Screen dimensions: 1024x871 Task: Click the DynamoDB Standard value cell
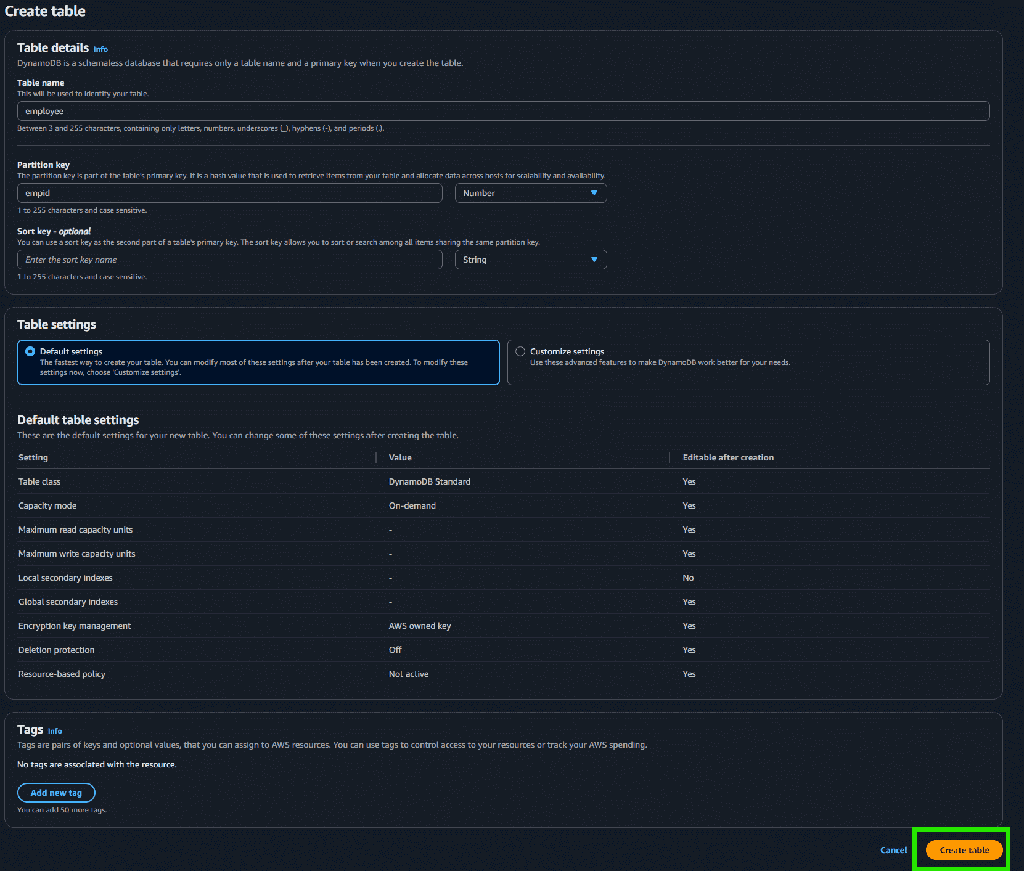[429, 482]
